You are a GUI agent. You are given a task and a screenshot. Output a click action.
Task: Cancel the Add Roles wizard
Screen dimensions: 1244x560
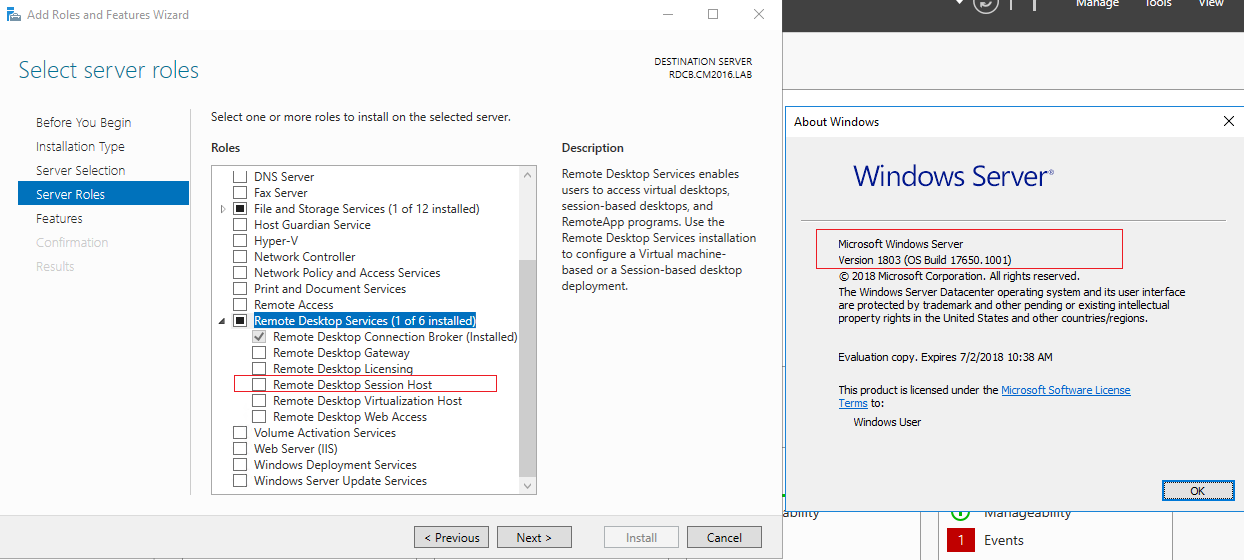pyautogui.click(x=724, y=537)
